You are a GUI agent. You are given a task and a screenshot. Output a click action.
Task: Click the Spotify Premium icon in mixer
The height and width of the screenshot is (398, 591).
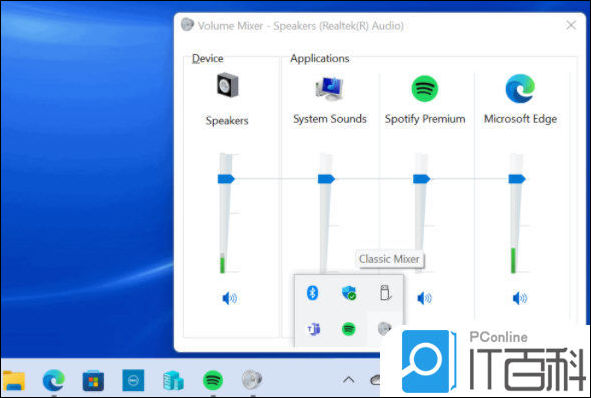click(x=425, y=89)
